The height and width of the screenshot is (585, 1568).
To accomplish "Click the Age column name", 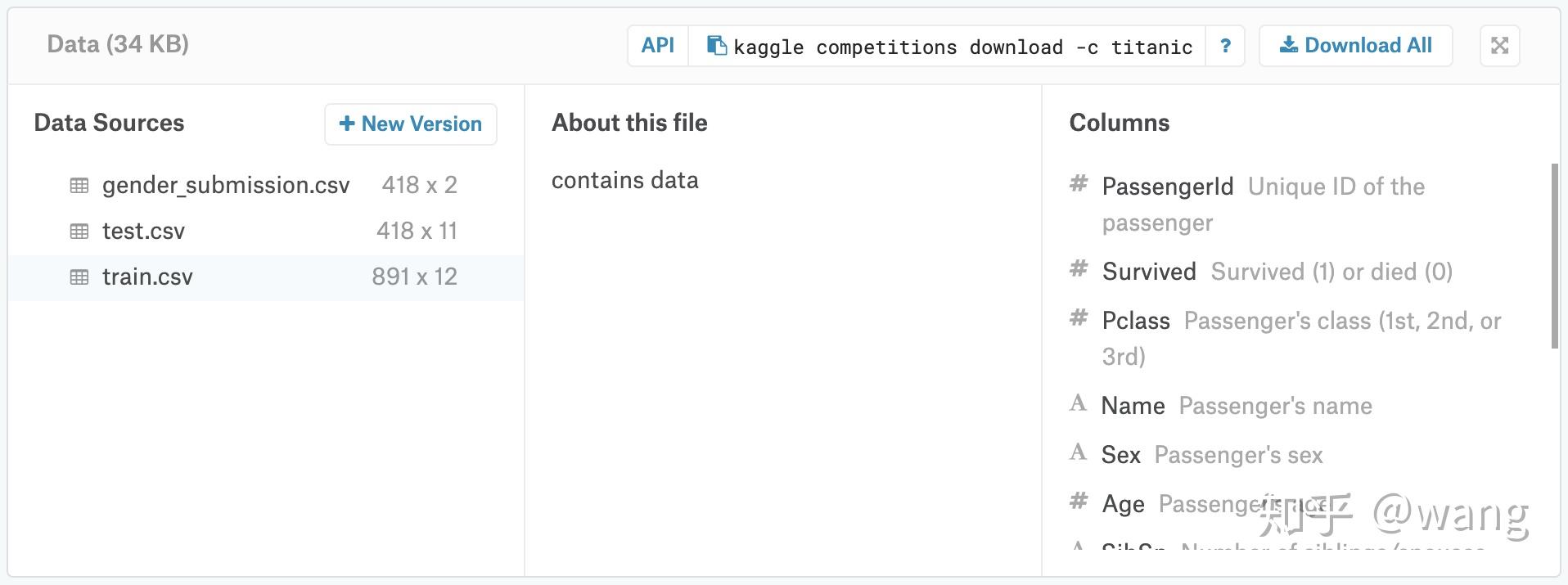I will click(x=1123, y=504).
